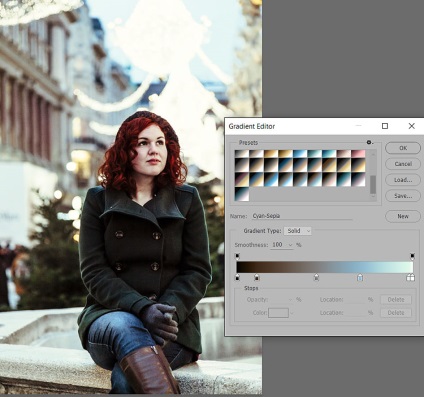Select the leftmost black color stop
The width and height of the screenshot is (424, 397).
click(237, 277)
